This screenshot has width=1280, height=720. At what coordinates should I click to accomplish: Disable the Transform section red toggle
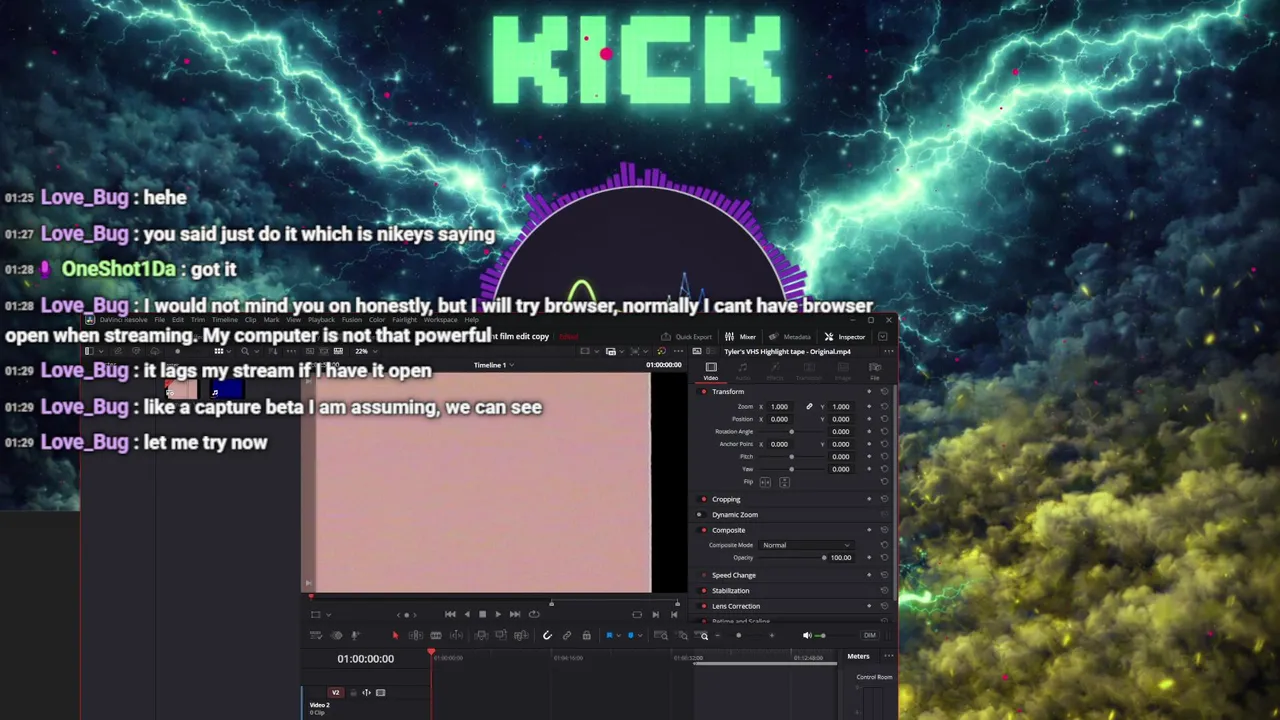click(x=704, y=391)
